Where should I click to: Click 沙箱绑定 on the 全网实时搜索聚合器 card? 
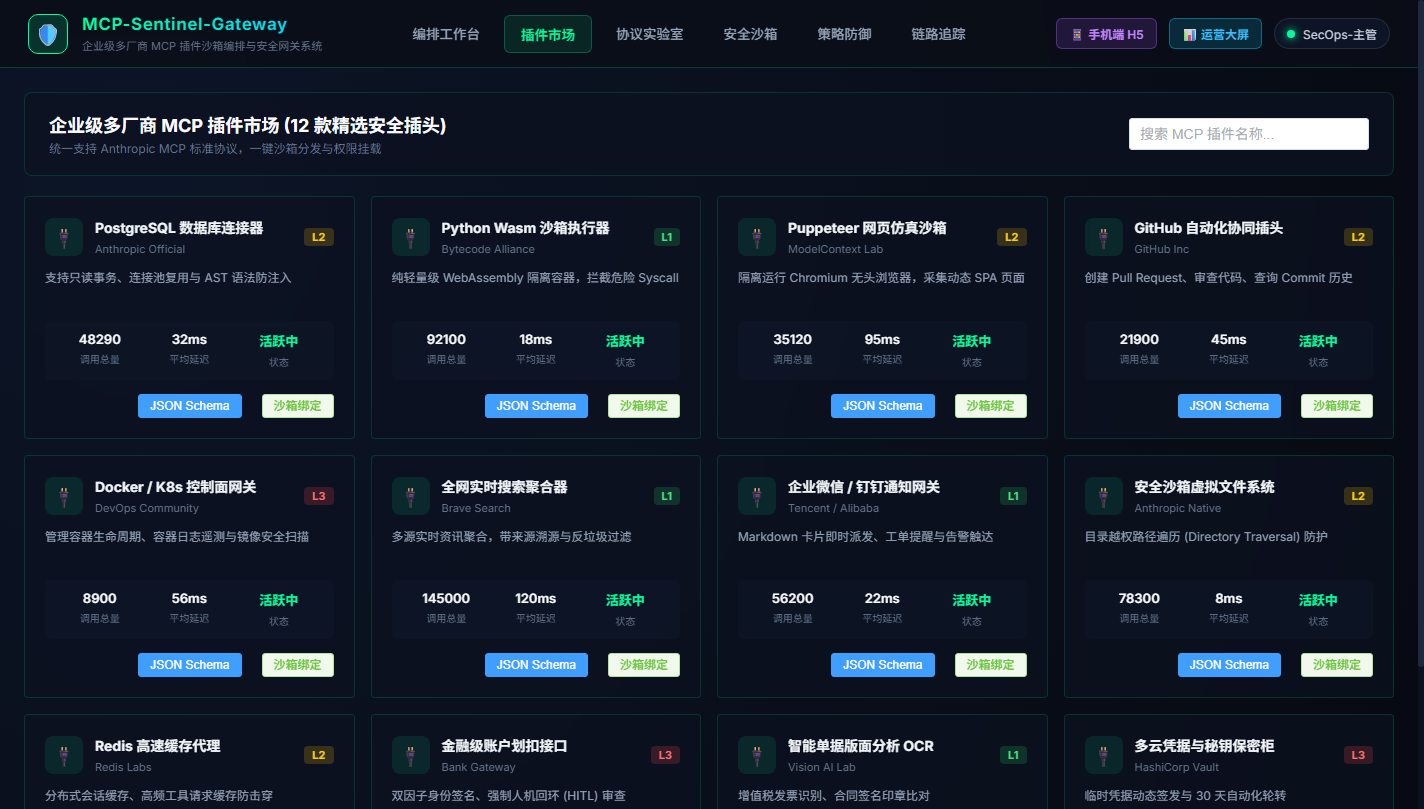tap(644, 665)
